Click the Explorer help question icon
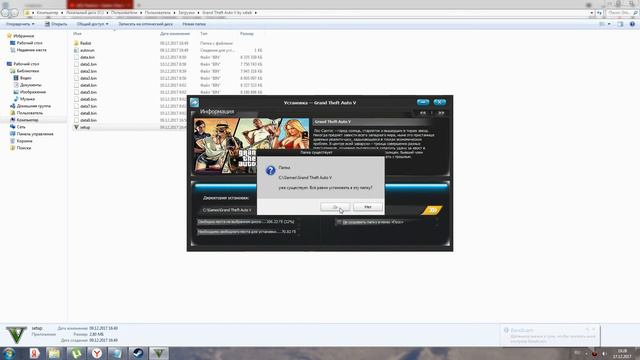 632,24
